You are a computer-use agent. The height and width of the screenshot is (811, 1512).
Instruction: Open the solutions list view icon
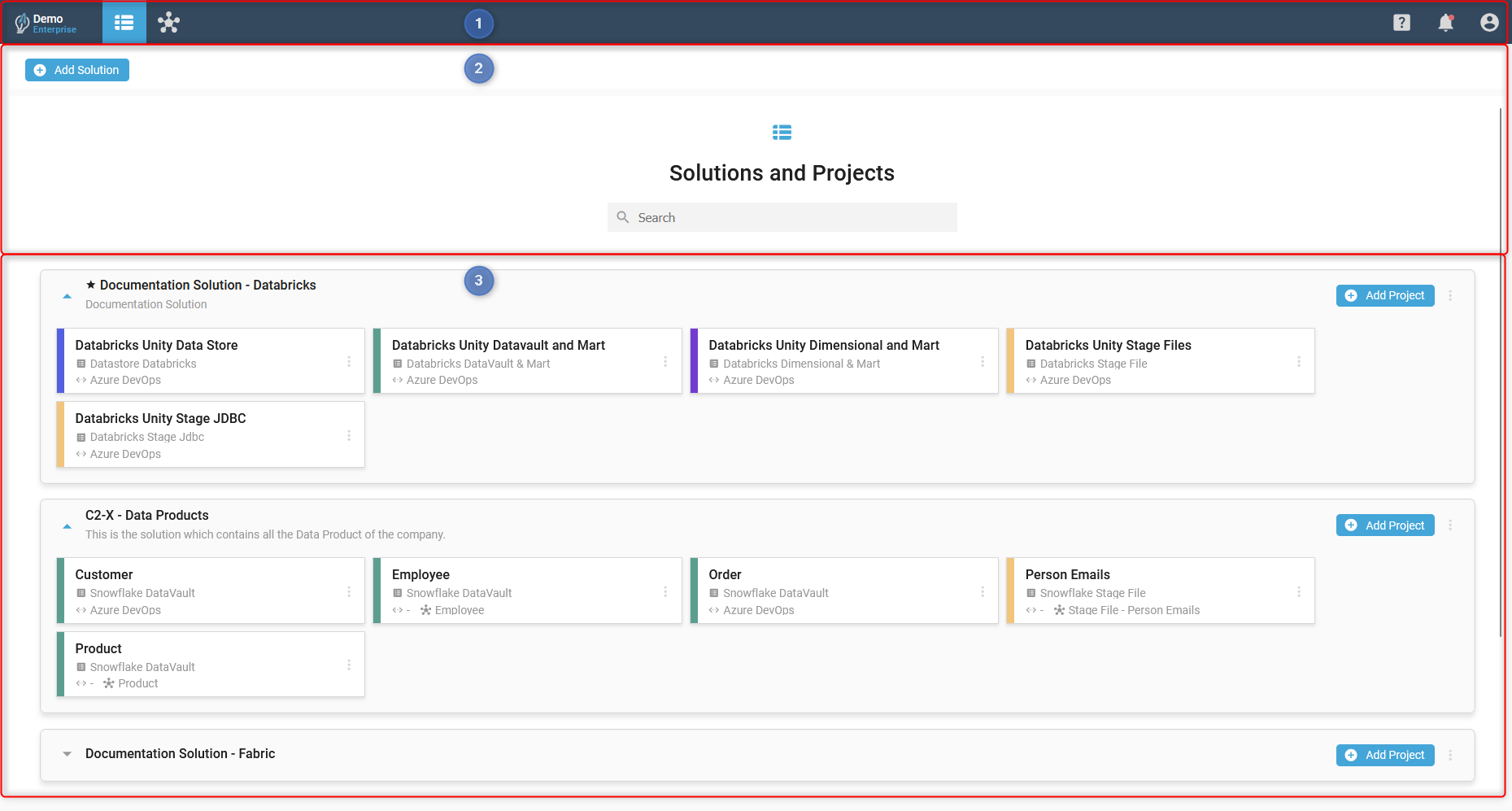tap(124, 23)
